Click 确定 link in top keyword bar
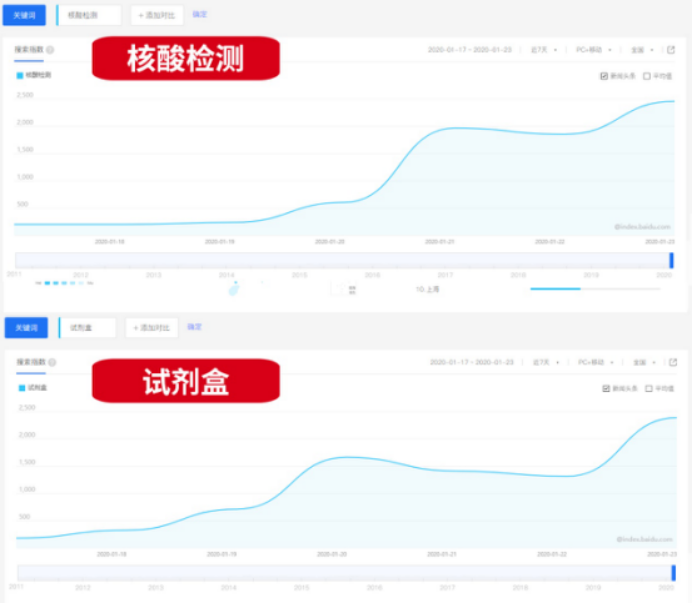 click(x=199, y=15)
